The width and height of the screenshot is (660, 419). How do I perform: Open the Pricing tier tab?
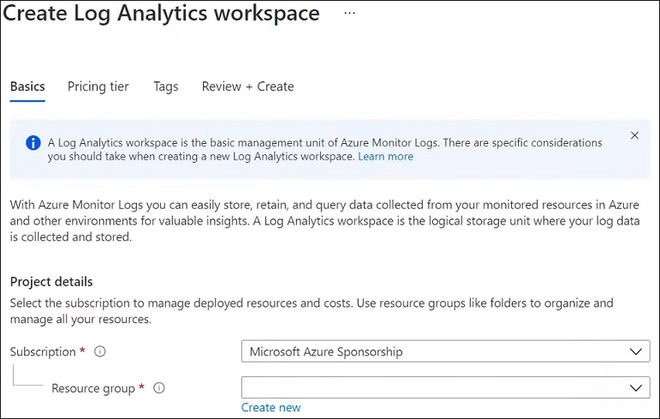(98, 86)
